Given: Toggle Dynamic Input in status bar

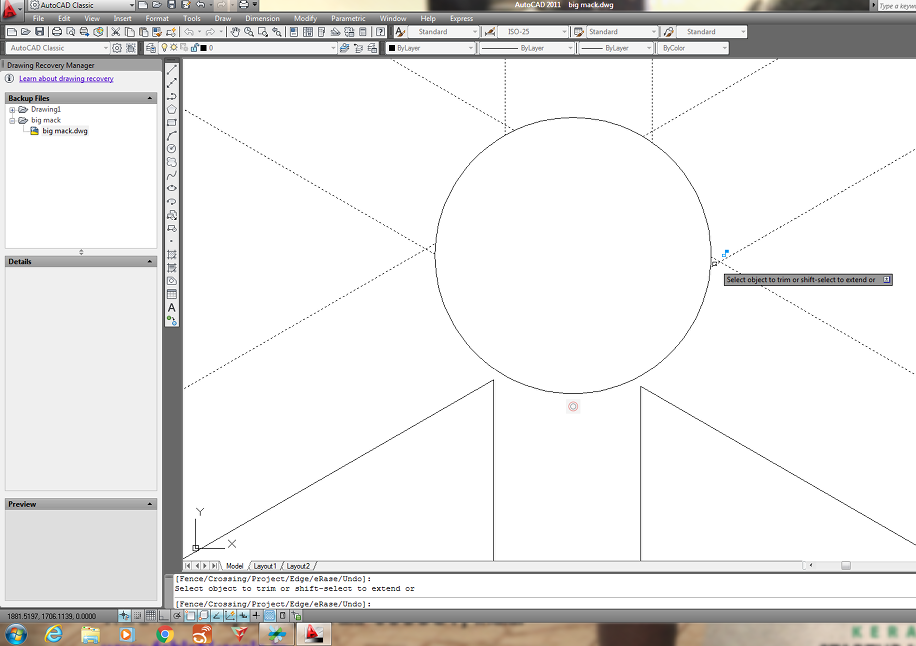Looking at the screenshot, I should 243,616.
